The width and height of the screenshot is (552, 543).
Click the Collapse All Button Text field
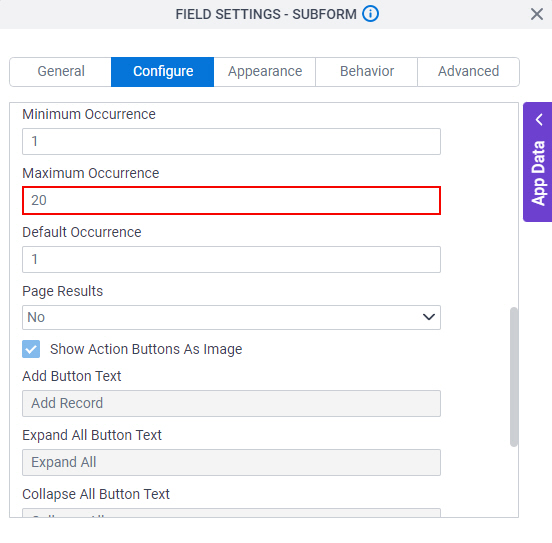(x=231, y=513)
